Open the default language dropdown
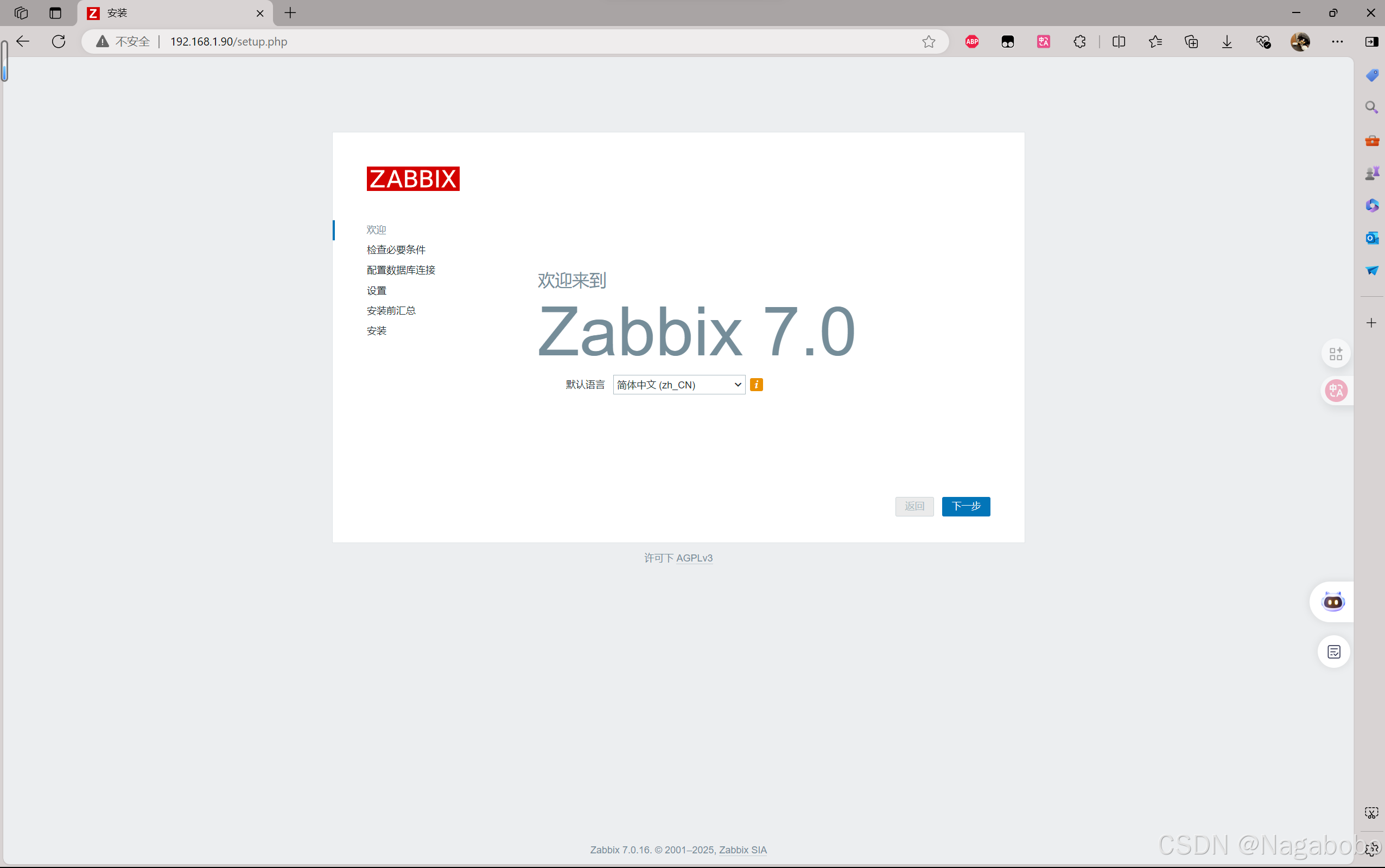The image size is (1385, 868). [x=679, y=385]
